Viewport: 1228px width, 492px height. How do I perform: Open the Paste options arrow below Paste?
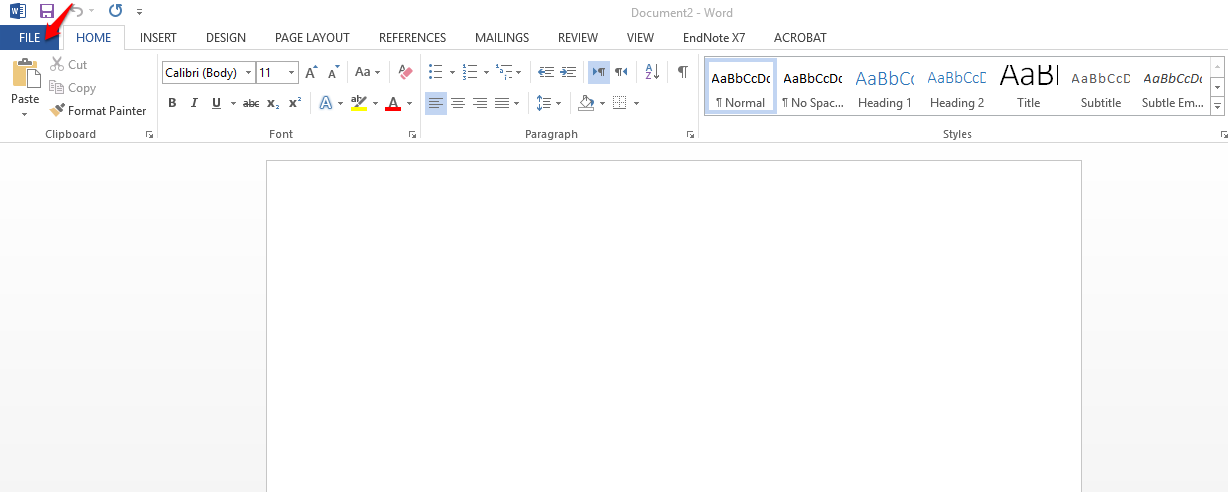[x=25, y=114]
